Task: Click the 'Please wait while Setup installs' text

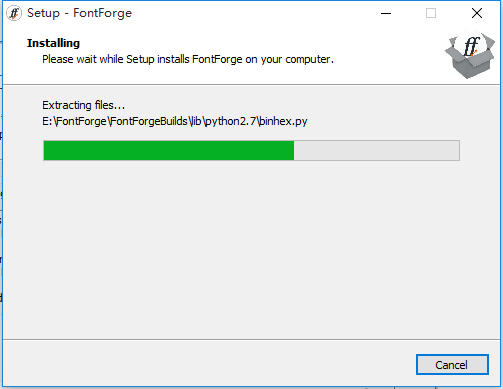Action: 115,59
